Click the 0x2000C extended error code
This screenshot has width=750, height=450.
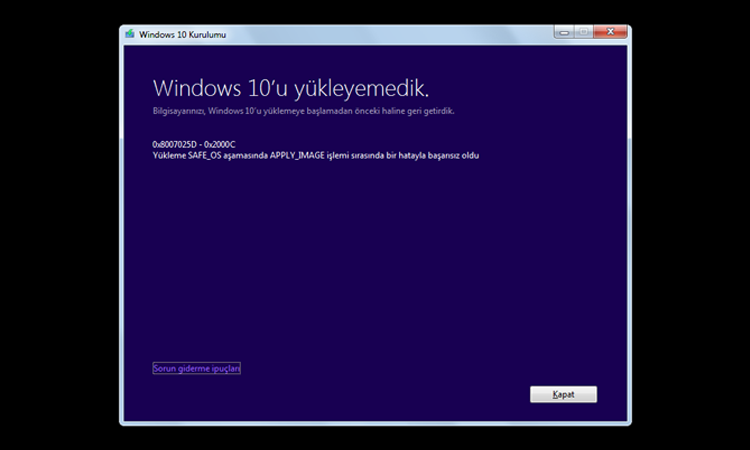pos(218,144)
